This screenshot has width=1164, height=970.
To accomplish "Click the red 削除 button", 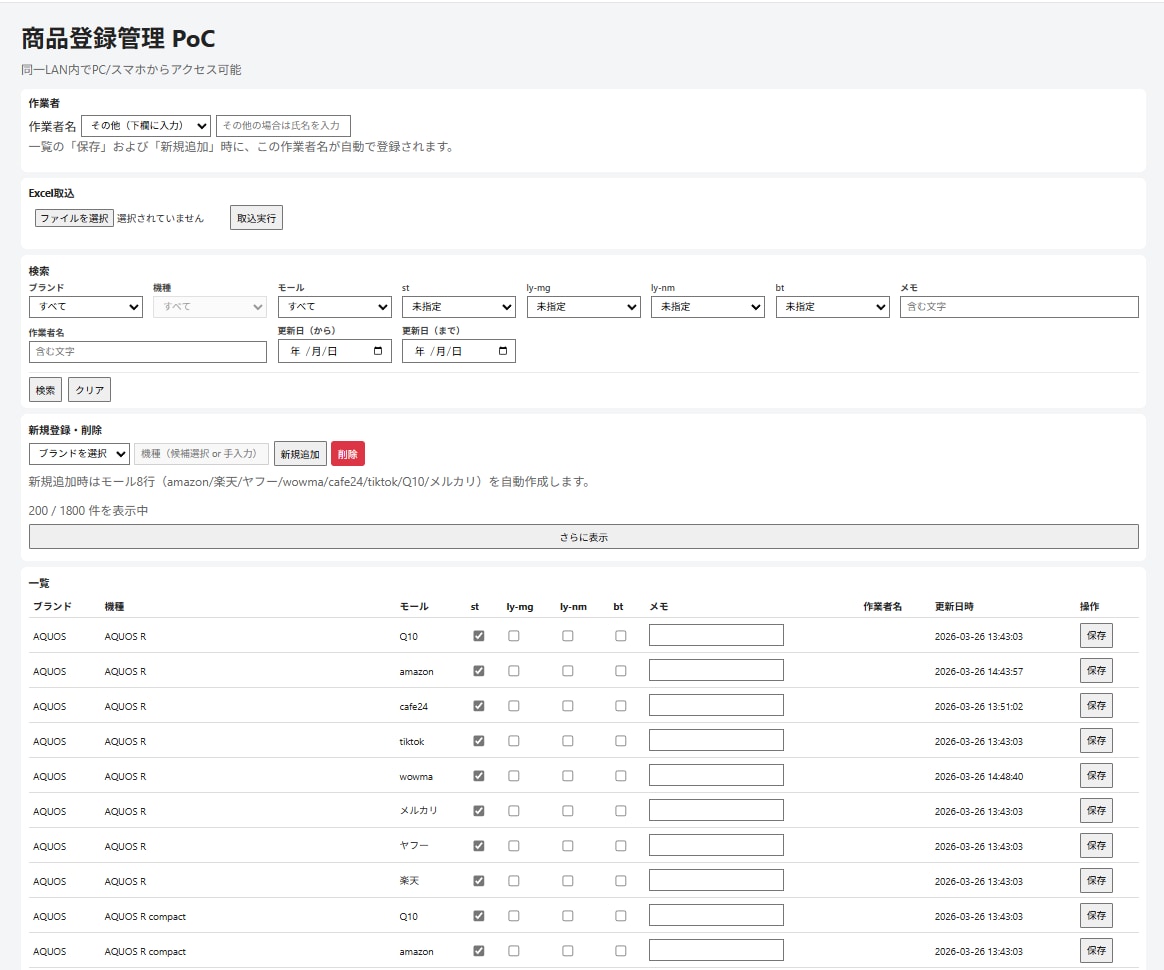I will point(347,454).
